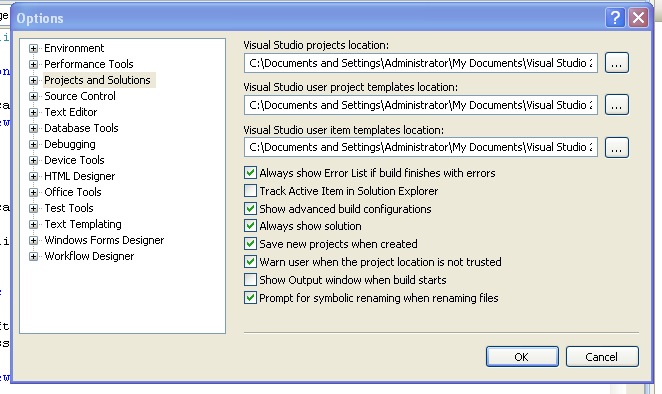The height and width of the screenshot is (394, 662).
Task: Enable Show Output window when build starts
Action: click(x=250, y=280)
